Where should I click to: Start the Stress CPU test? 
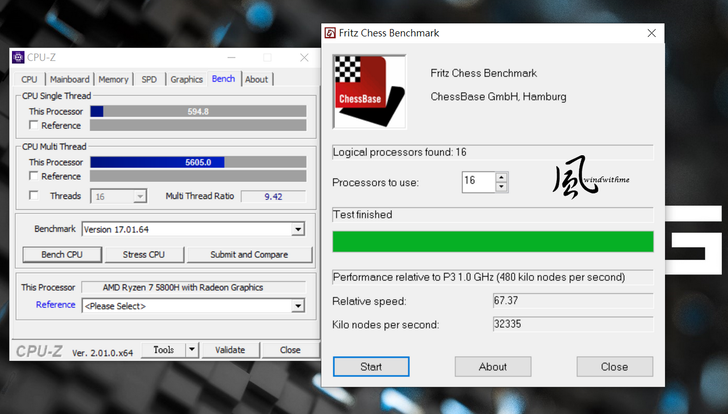(144, 254)
